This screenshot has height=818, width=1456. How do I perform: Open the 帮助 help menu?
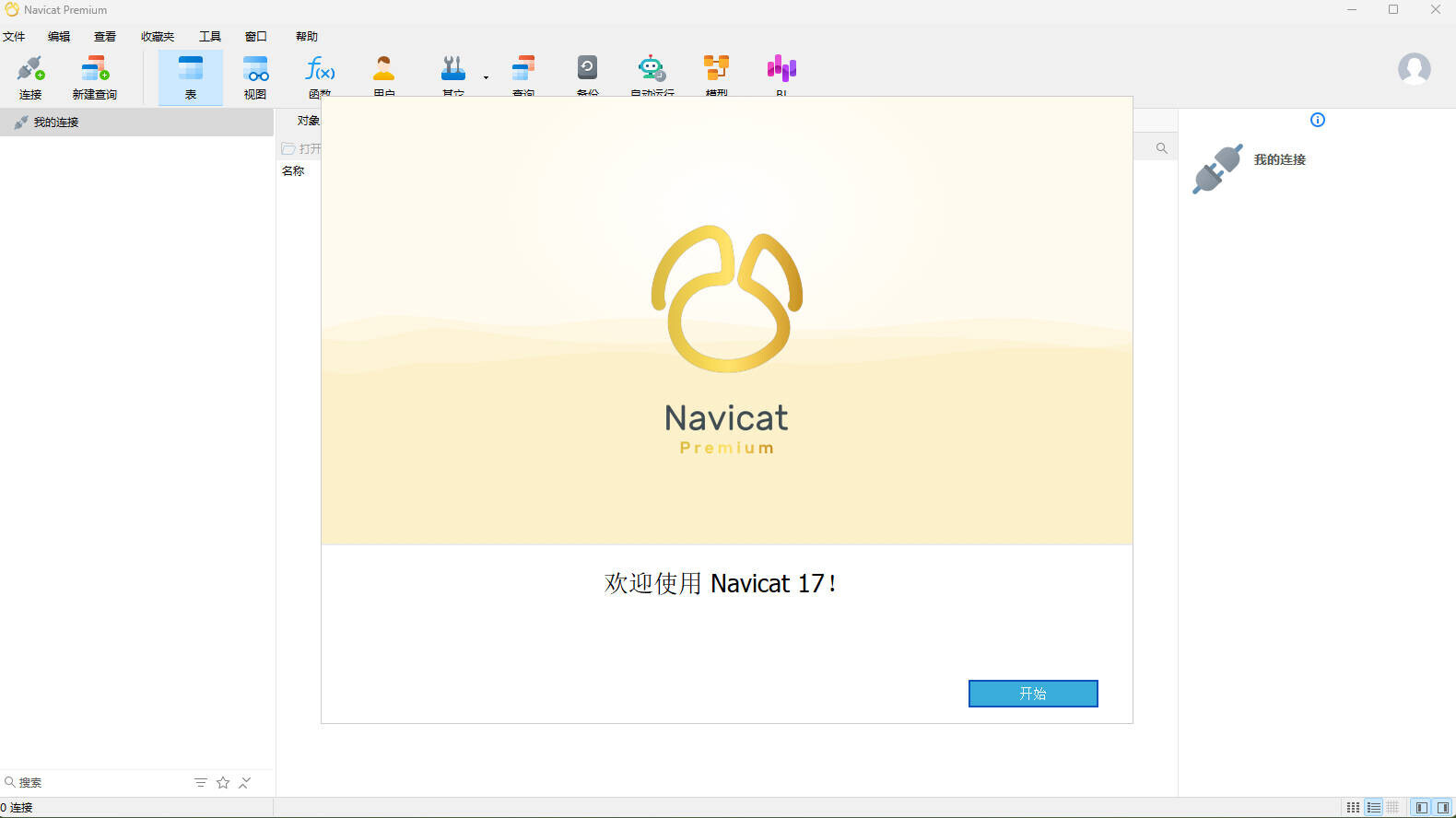(307, 37)
